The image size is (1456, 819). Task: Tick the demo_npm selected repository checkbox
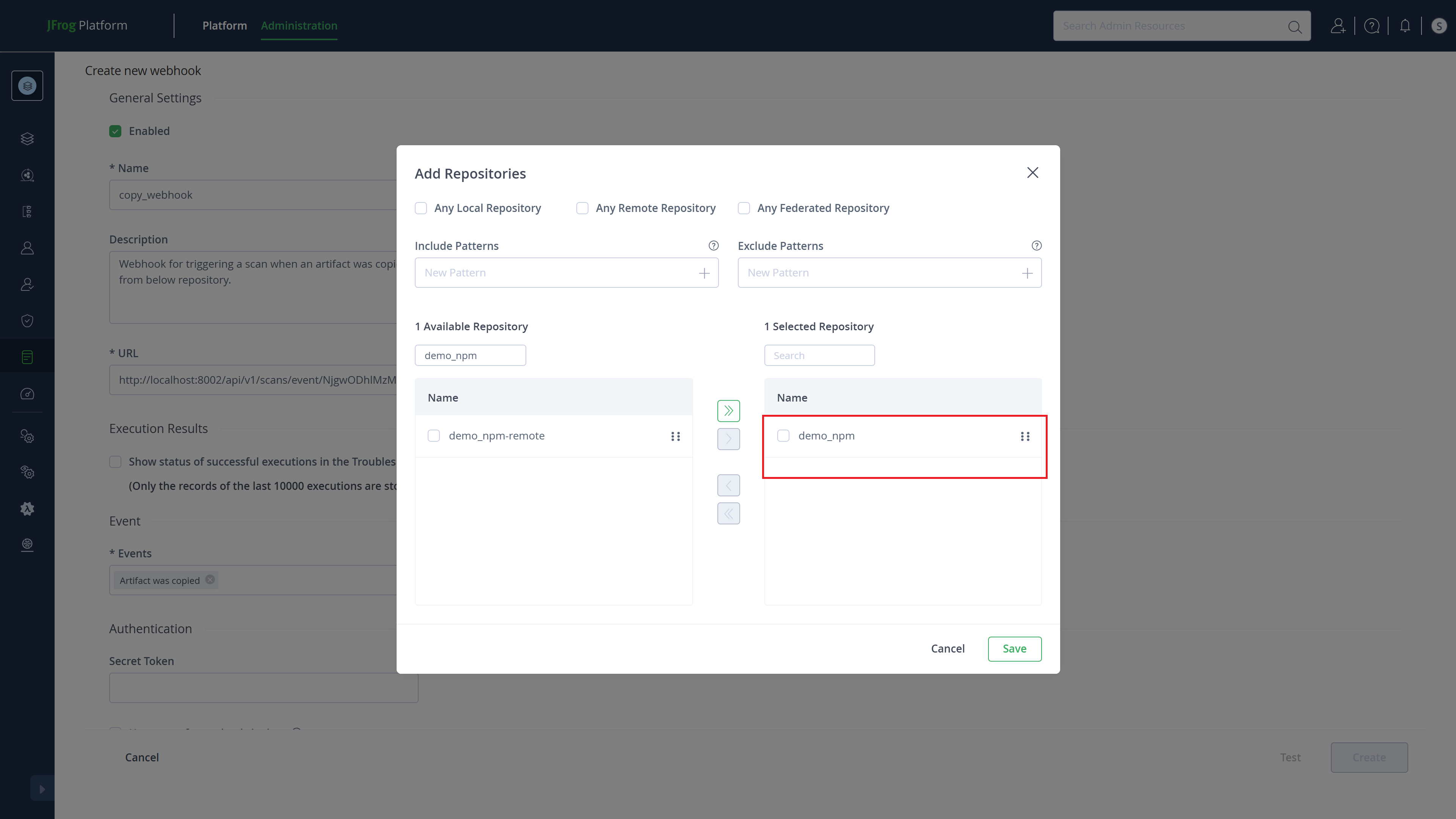(783, 436)
